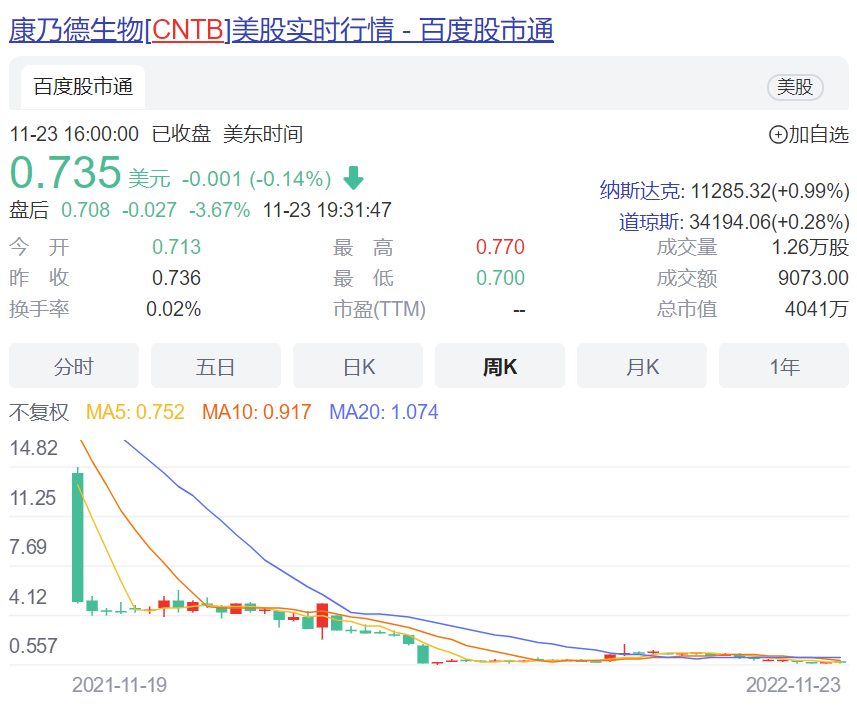Click the tall green first candlestick
Image resolution: width=857 pixels, height=706 pixels.
(x=77, y=536)
